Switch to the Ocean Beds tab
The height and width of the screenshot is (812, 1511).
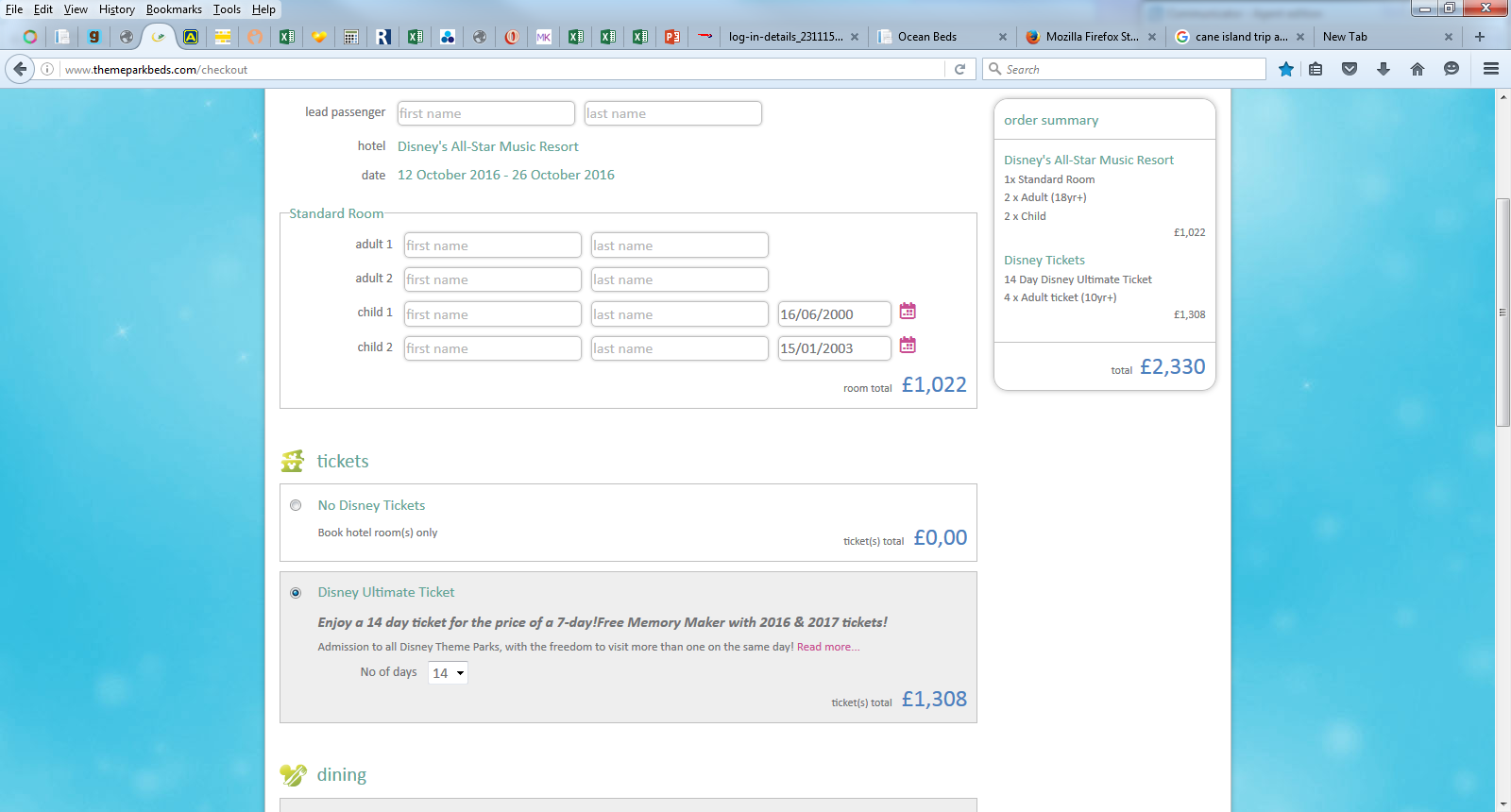pos(941,37)
